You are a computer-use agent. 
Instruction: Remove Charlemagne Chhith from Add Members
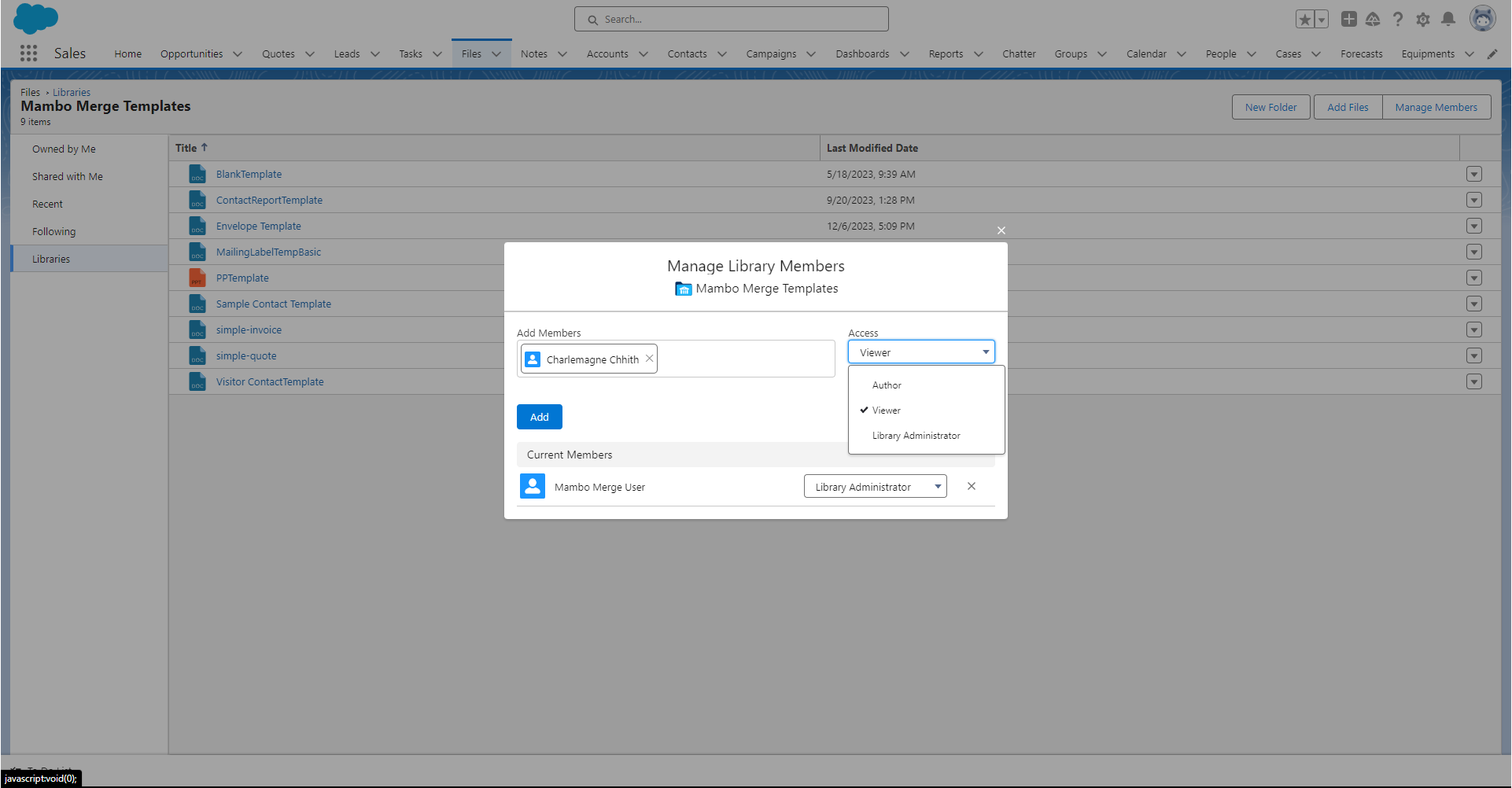[649, 358]
